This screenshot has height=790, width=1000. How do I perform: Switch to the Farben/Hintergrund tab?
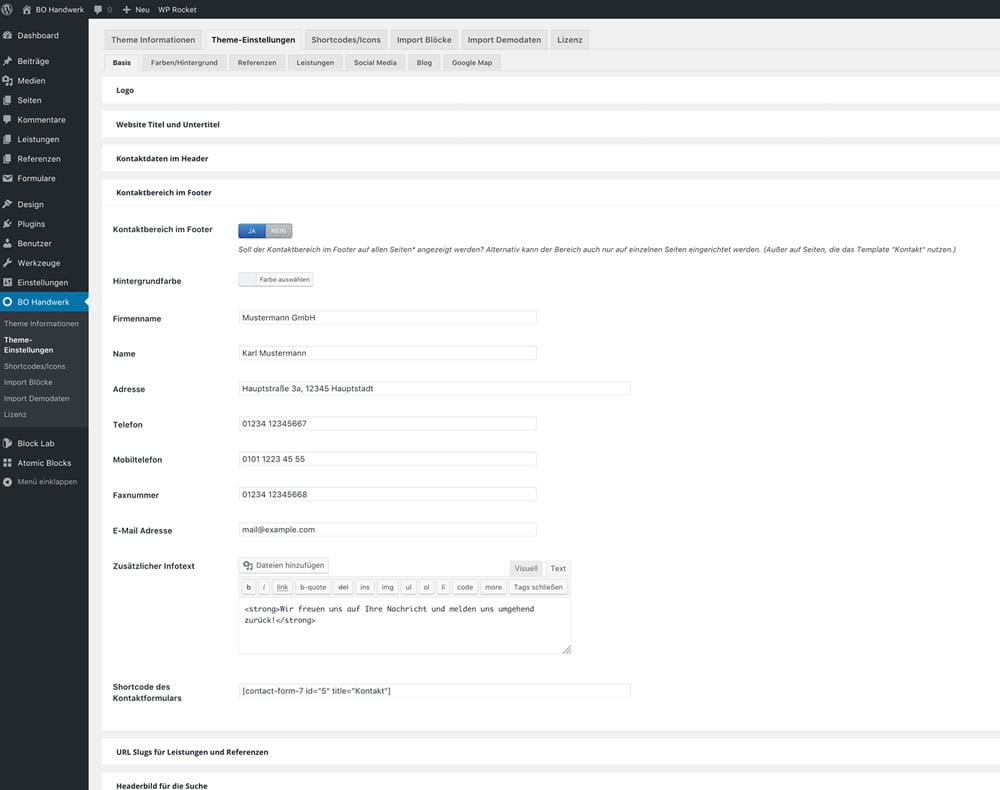(x=182, y=62)
